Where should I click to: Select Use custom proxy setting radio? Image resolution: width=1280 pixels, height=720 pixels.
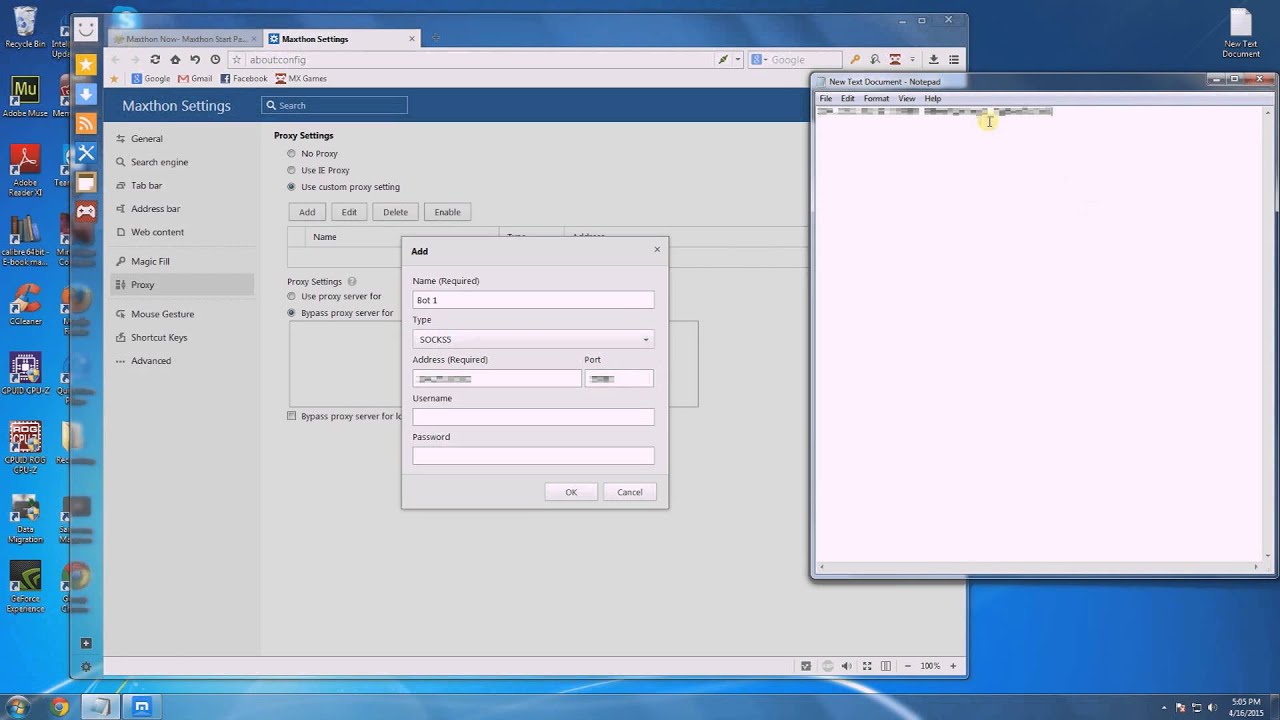(x=292, y=187)
